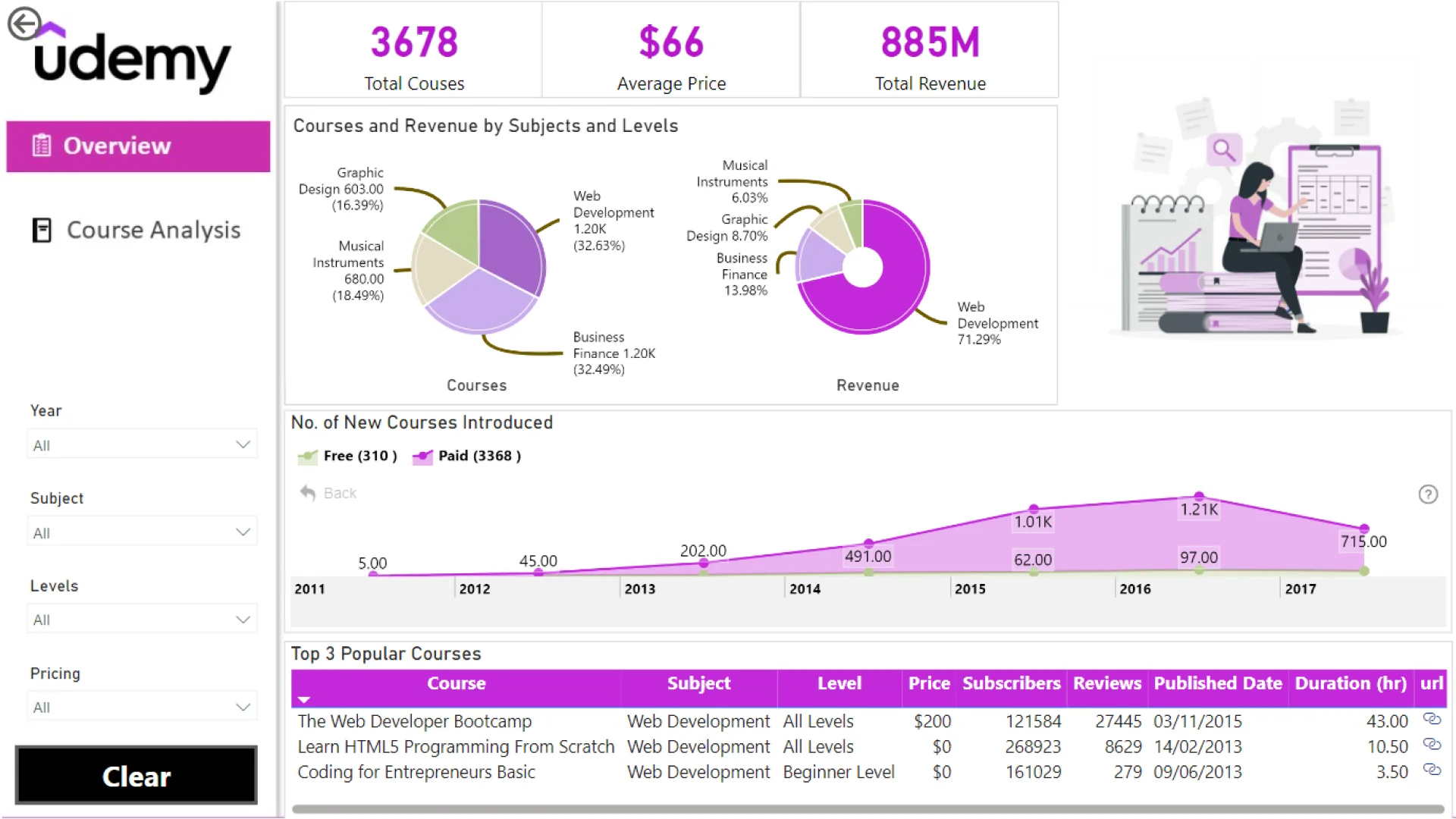The height and width of the screenshot is (819, 1456).
Task: Select the Web Development slice in Courses pie
Action: pyautogui.click(x=512, y=246)
